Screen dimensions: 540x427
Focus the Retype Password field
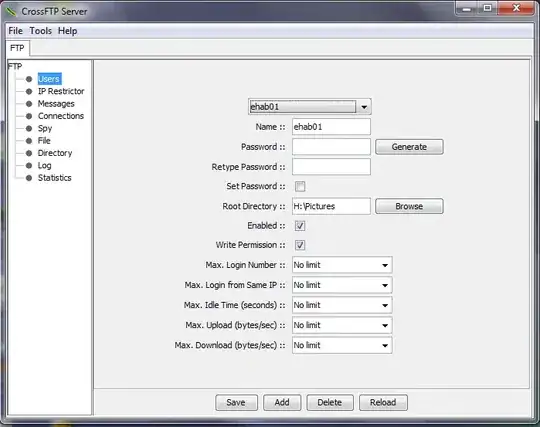pos(331,167)
